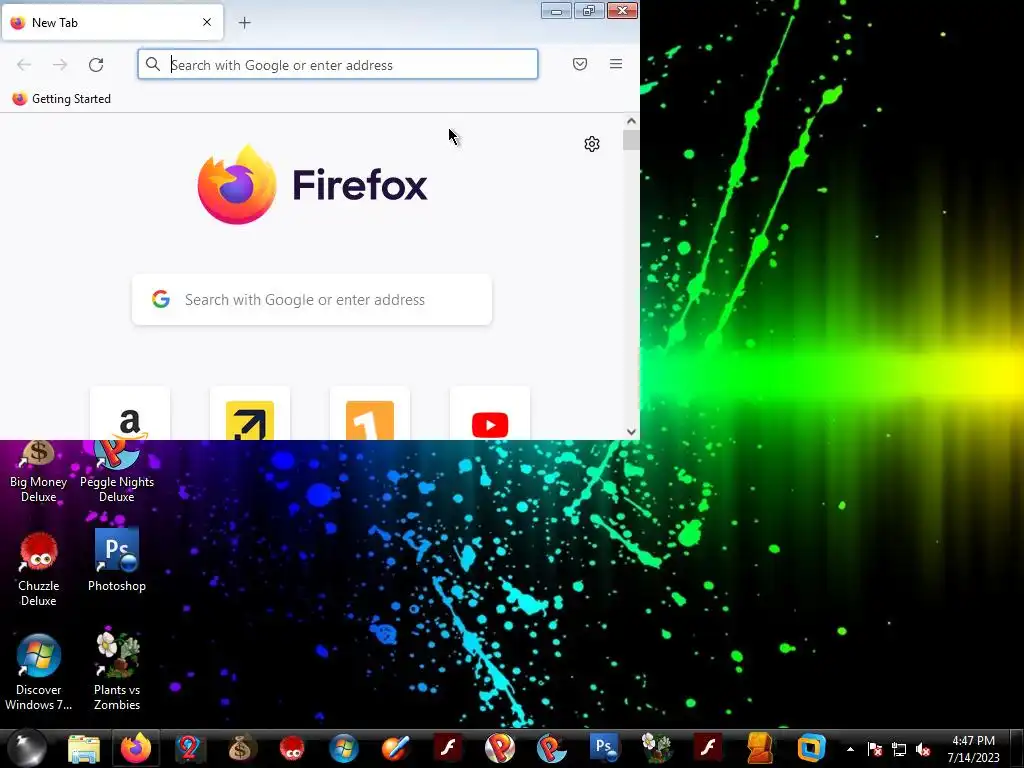1024x768 pixels.
Task: Launch orange block character taskbar icon
Action: click(x=760, y=748)
